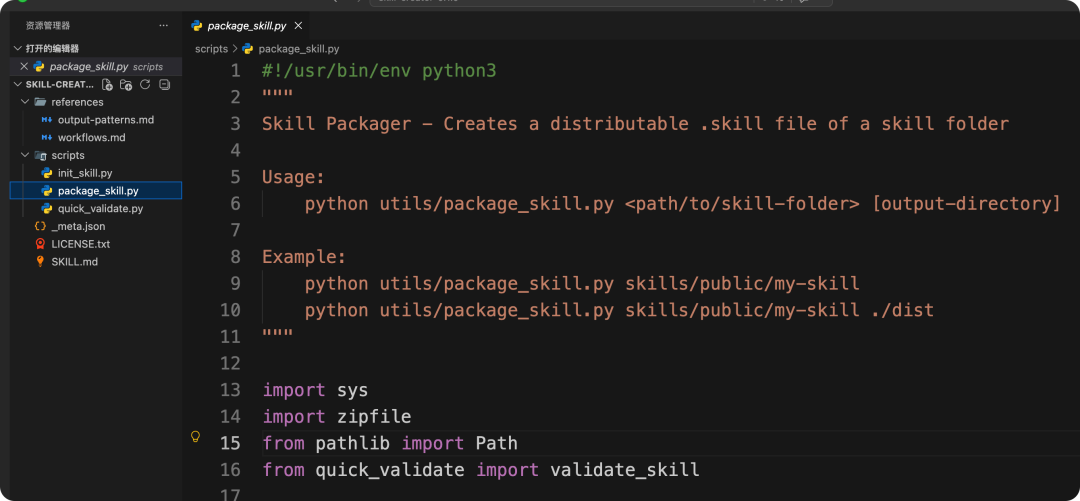Click the orange icon beside SKILL.md
1080x501 pixels.
[41, 262]
